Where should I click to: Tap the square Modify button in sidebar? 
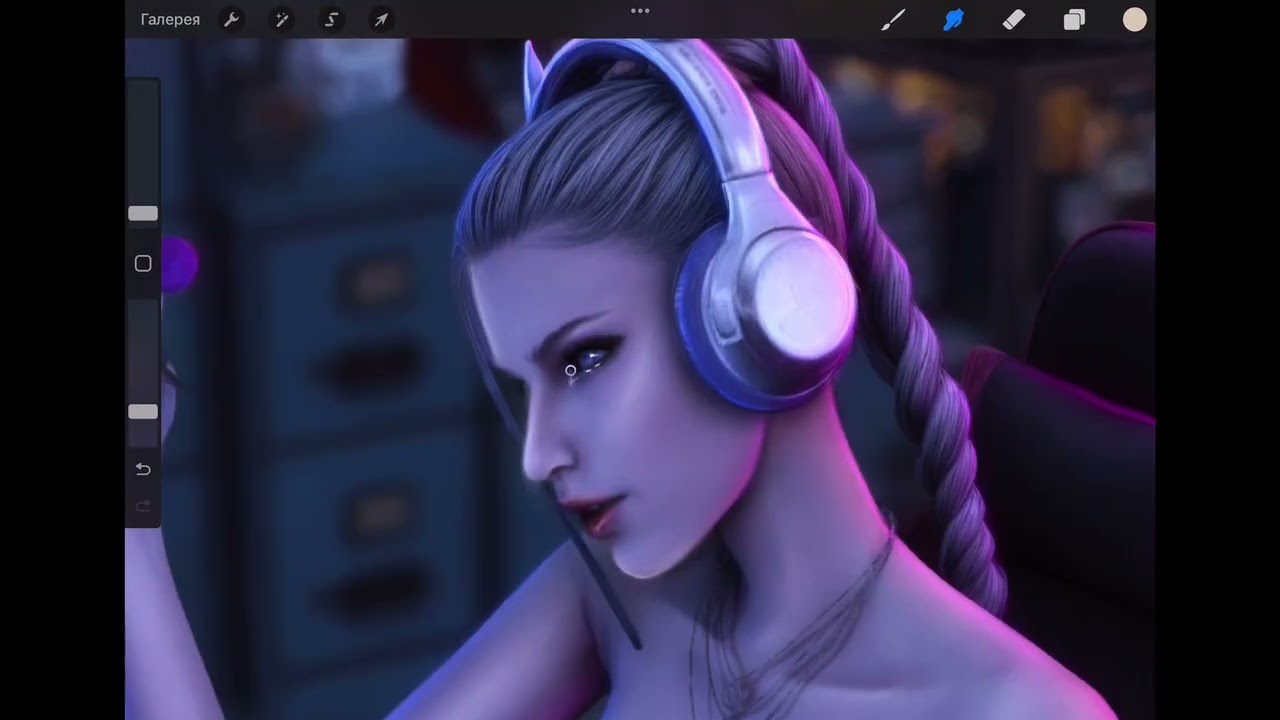pos(143,263)
